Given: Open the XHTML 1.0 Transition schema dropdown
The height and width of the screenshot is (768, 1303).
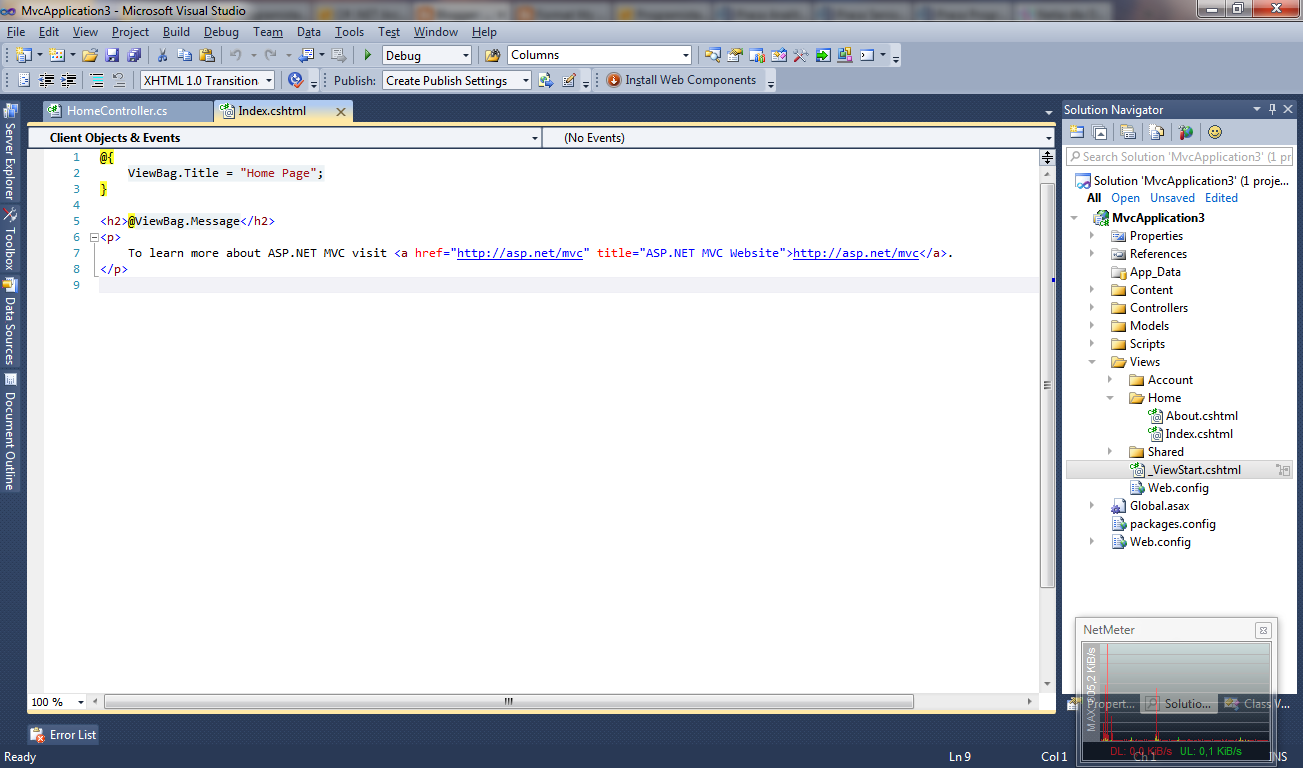Looking at the screenshot, I should point(268,80).
